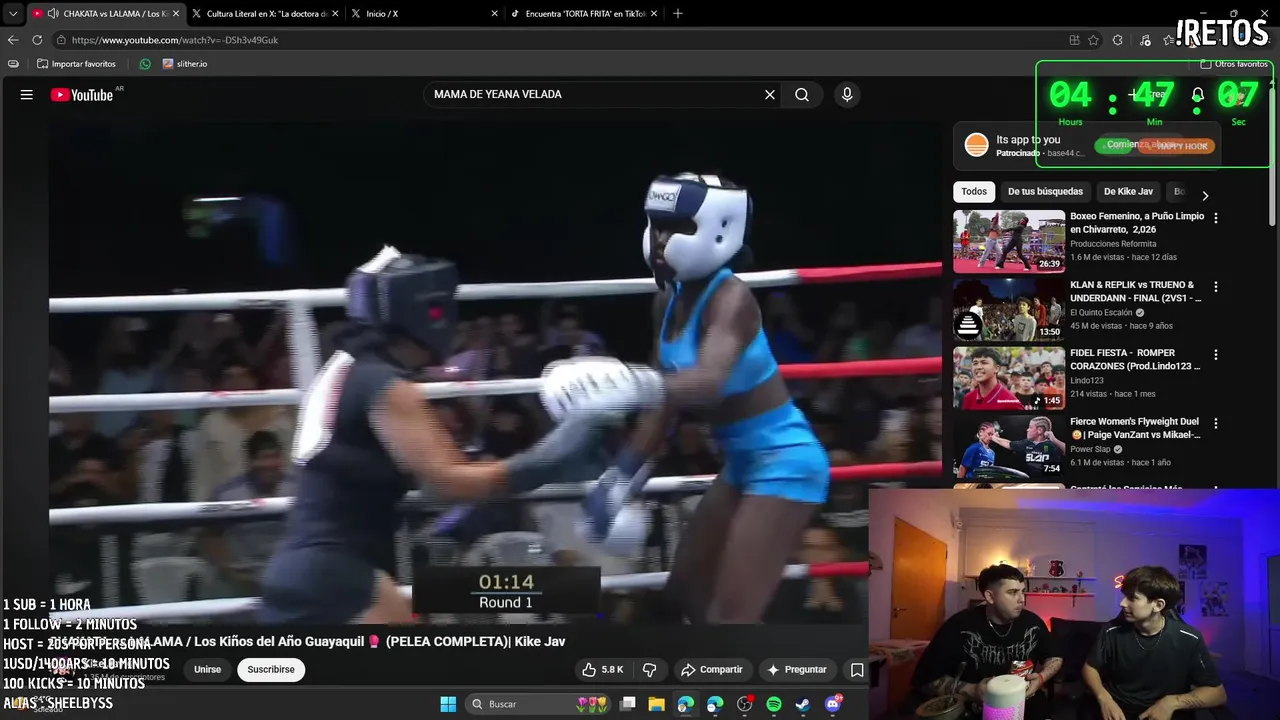Open KLAN & REPLIK vs TRUENO thumbnail

coord(1009,310)
